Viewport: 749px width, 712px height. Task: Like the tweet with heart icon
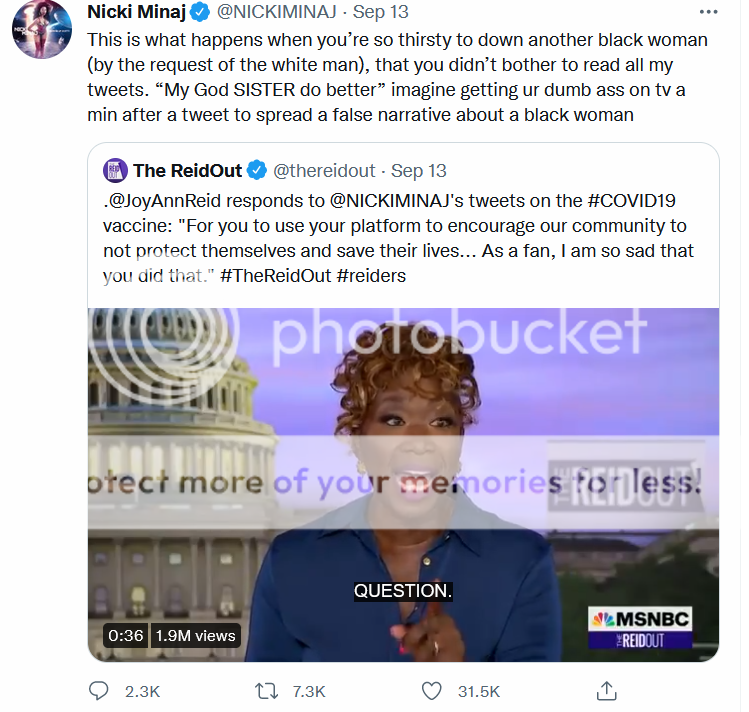(432, 691)
